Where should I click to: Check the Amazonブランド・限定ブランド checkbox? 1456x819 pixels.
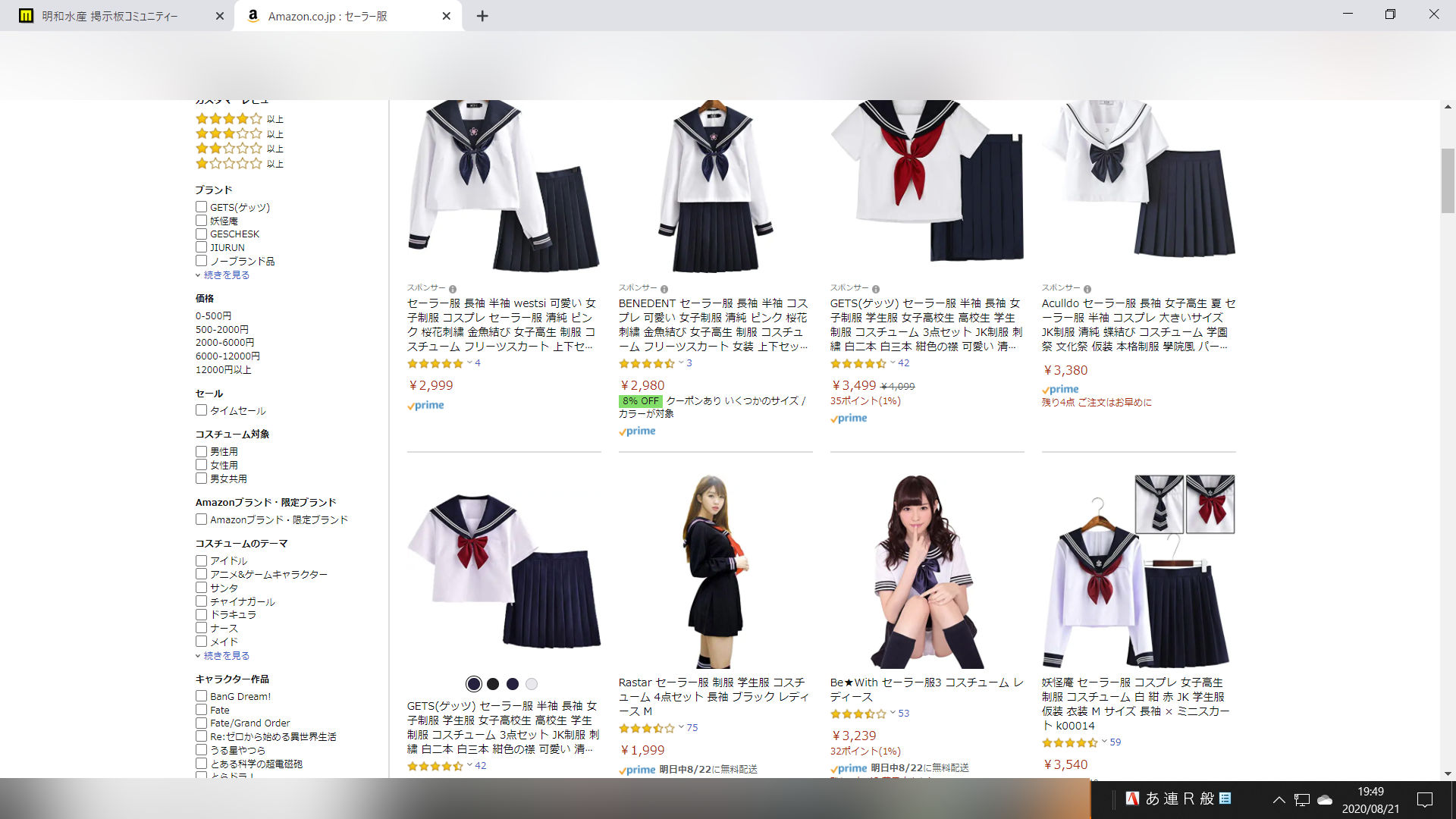click(x=201, y=519)
